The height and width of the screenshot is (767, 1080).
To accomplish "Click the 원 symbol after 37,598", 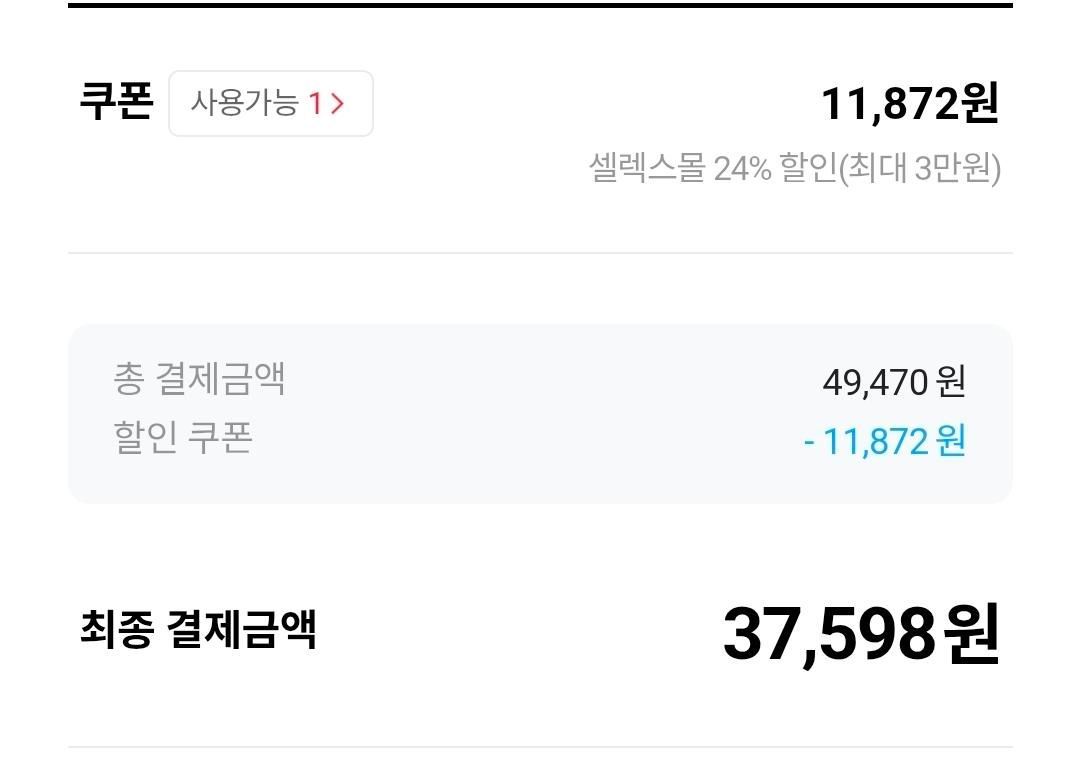I will pyautogui.click(x=971, y=633).
